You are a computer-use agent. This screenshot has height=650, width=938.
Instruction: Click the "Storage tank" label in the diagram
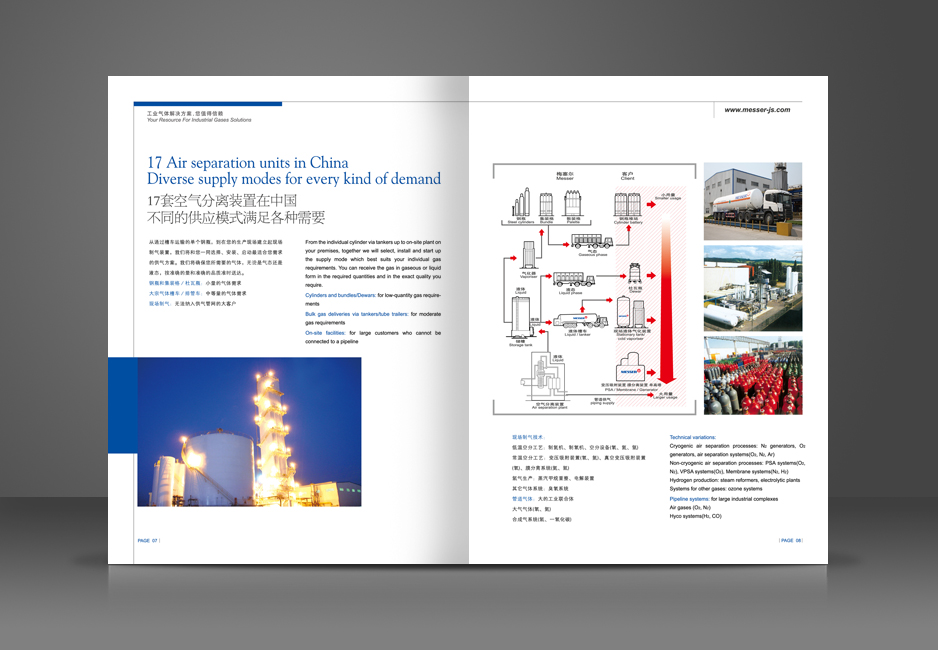pyautogui.click(x=520, y=345)
